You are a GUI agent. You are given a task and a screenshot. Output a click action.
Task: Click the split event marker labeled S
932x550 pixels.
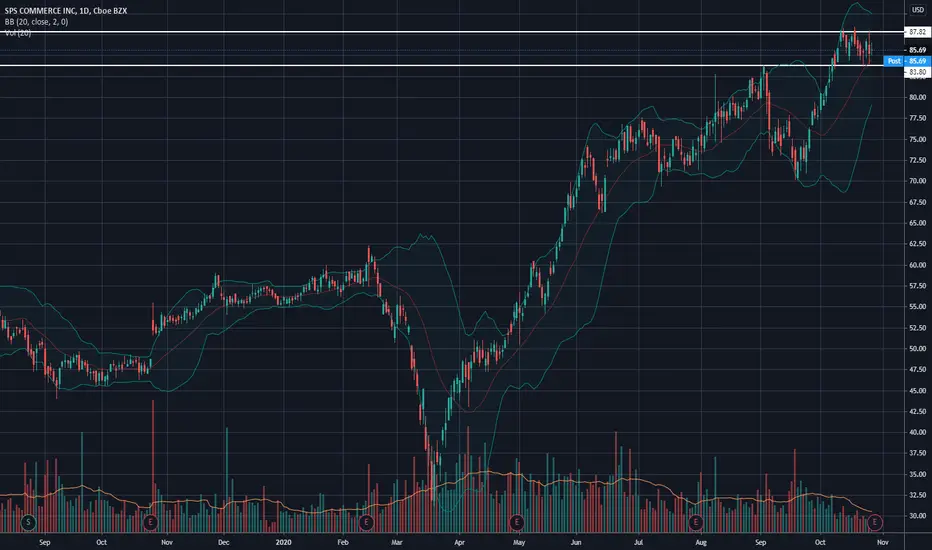coord(28,523)
